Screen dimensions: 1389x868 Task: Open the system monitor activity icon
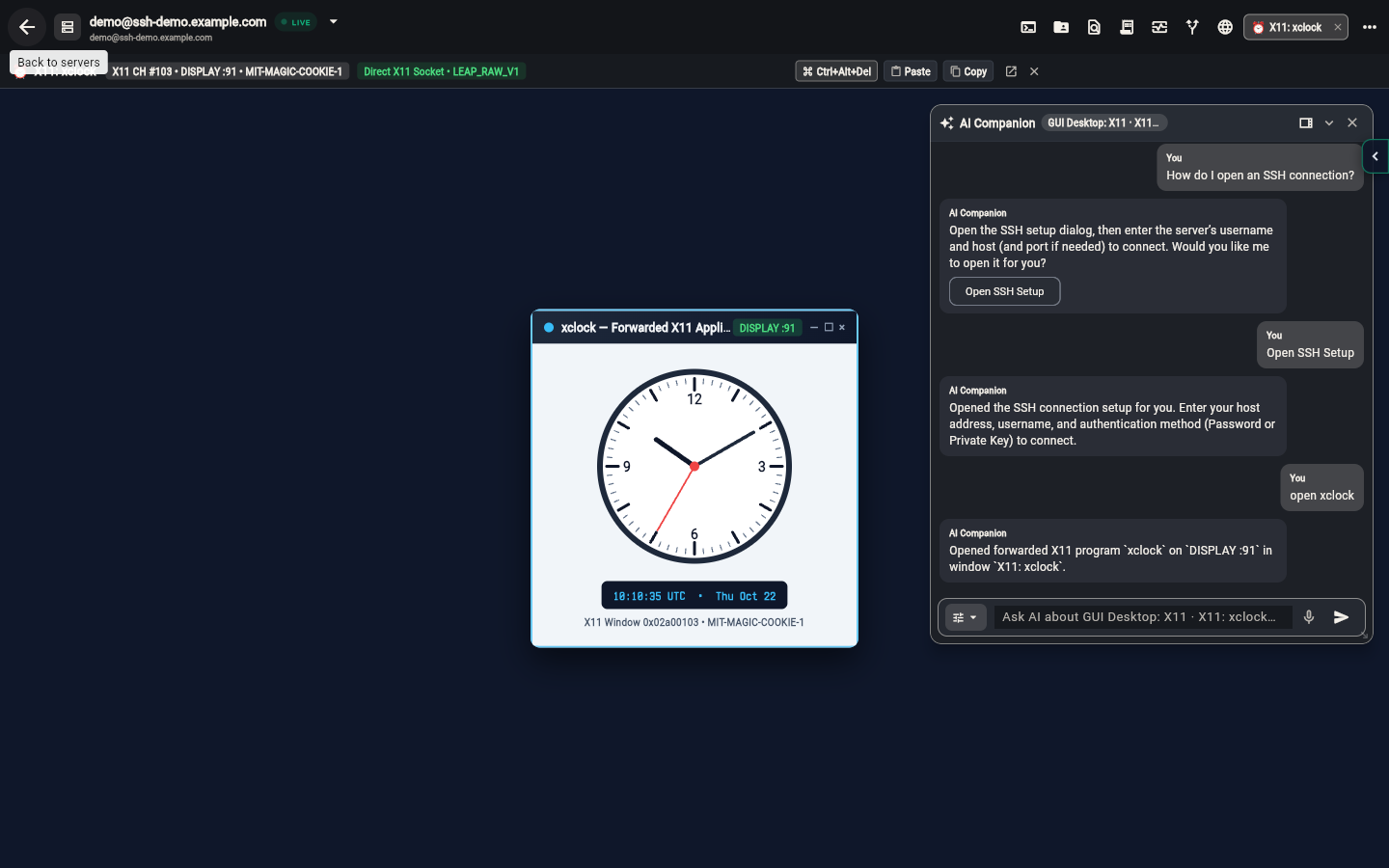pyautogui.click(x=1159, y=27)
